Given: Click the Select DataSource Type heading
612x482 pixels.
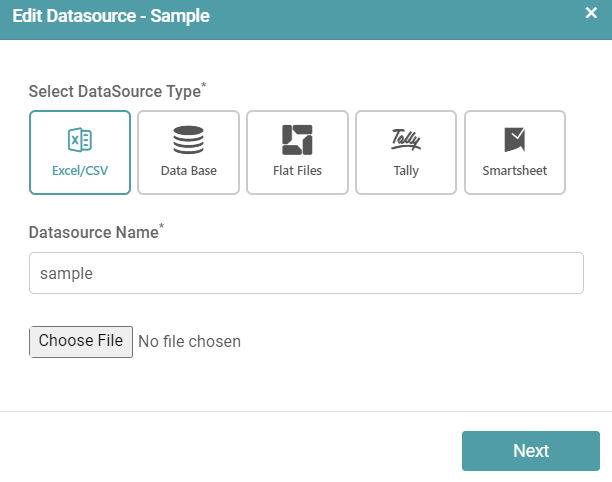Looking at the screenshot, I should click(114, 91).
